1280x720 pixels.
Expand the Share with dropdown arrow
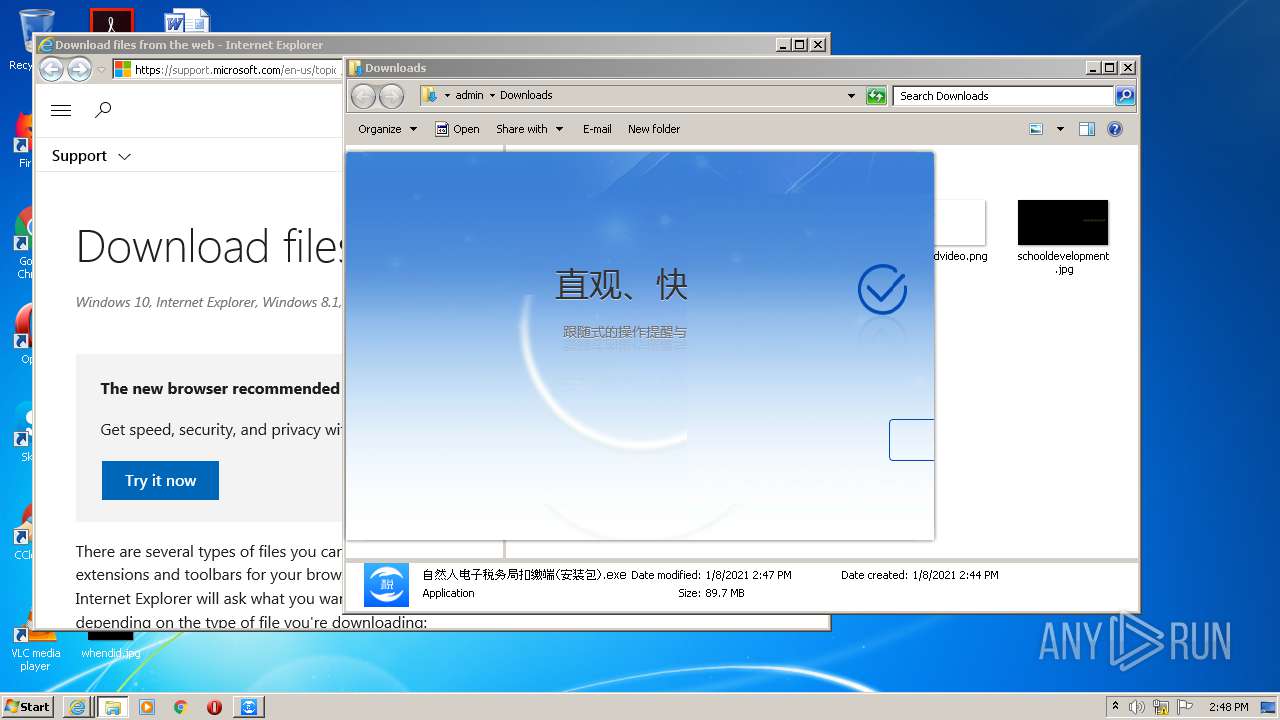pos(559,129)
